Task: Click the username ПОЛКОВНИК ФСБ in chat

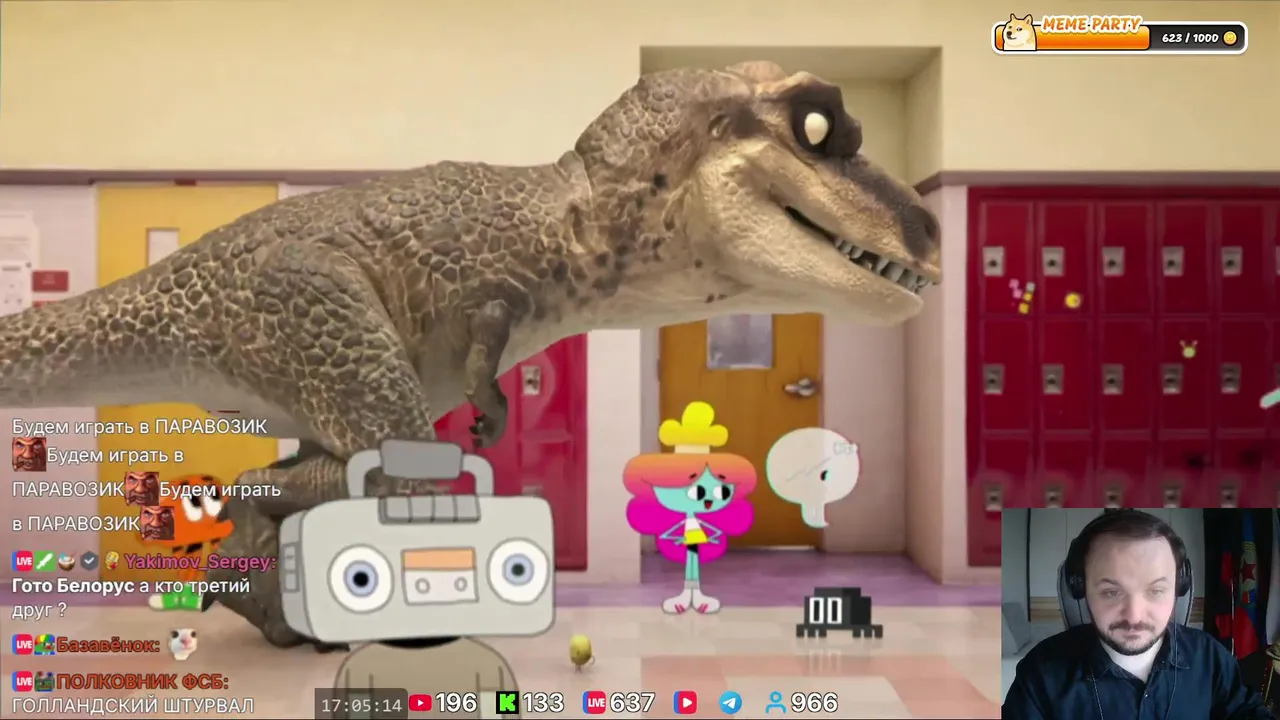Action: tap(142, 682)
